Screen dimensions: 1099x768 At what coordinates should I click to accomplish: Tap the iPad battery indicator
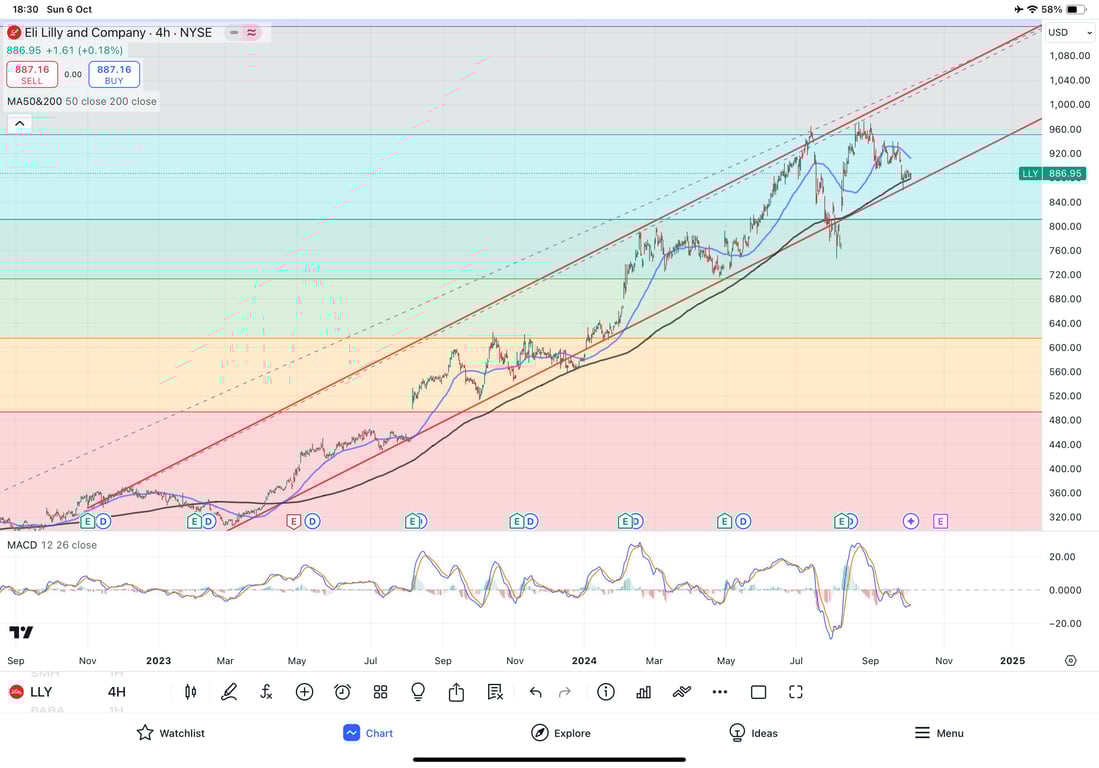1076,10
